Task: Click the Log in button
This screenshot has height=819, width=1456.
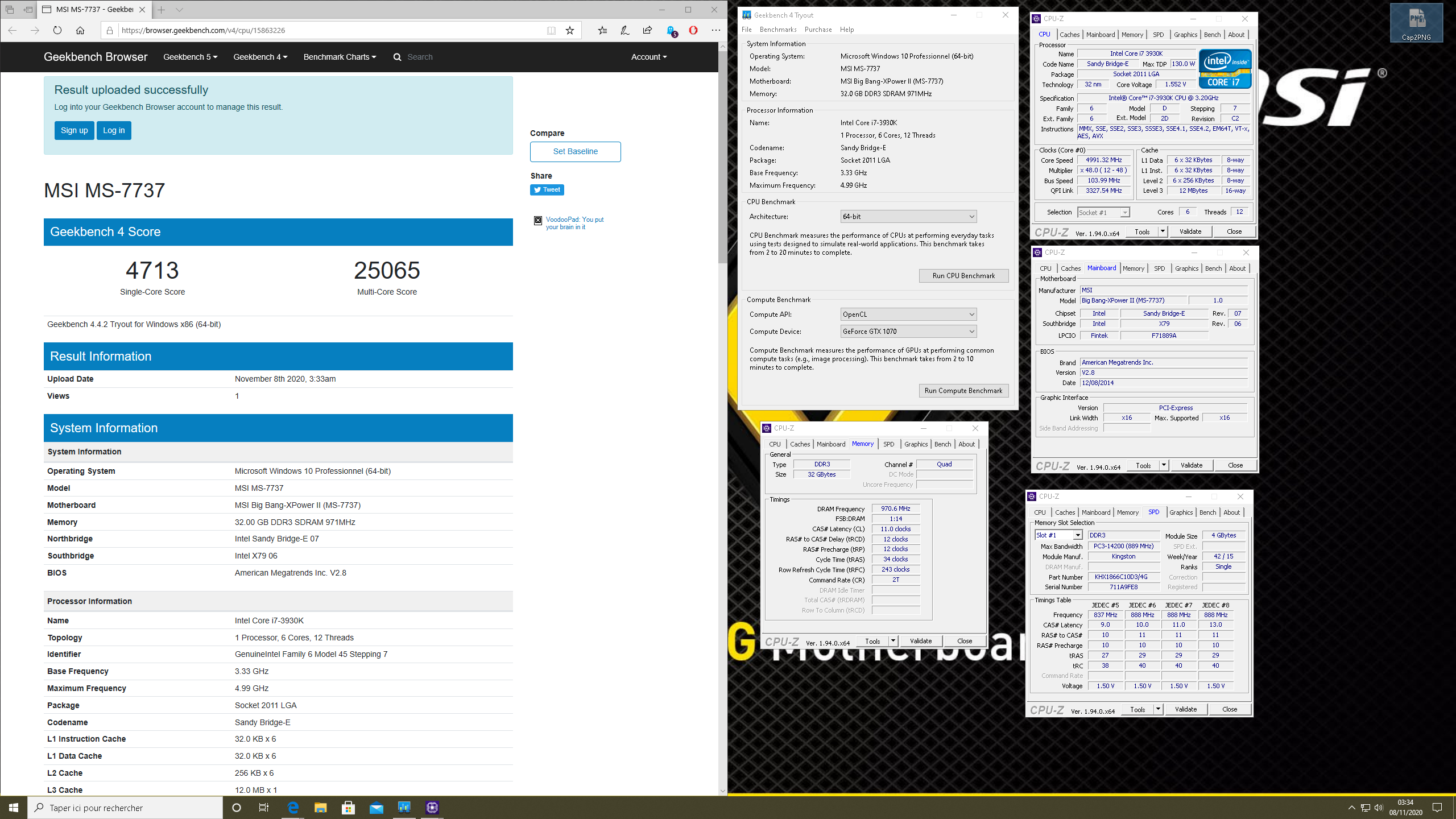Action: point(114,130)
